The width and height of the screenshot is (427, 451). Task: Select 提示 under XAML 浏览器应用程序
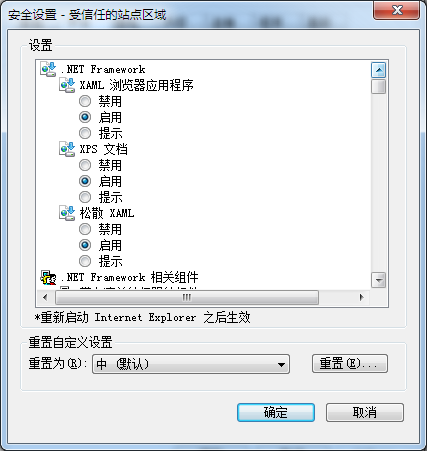pos(85,133)
